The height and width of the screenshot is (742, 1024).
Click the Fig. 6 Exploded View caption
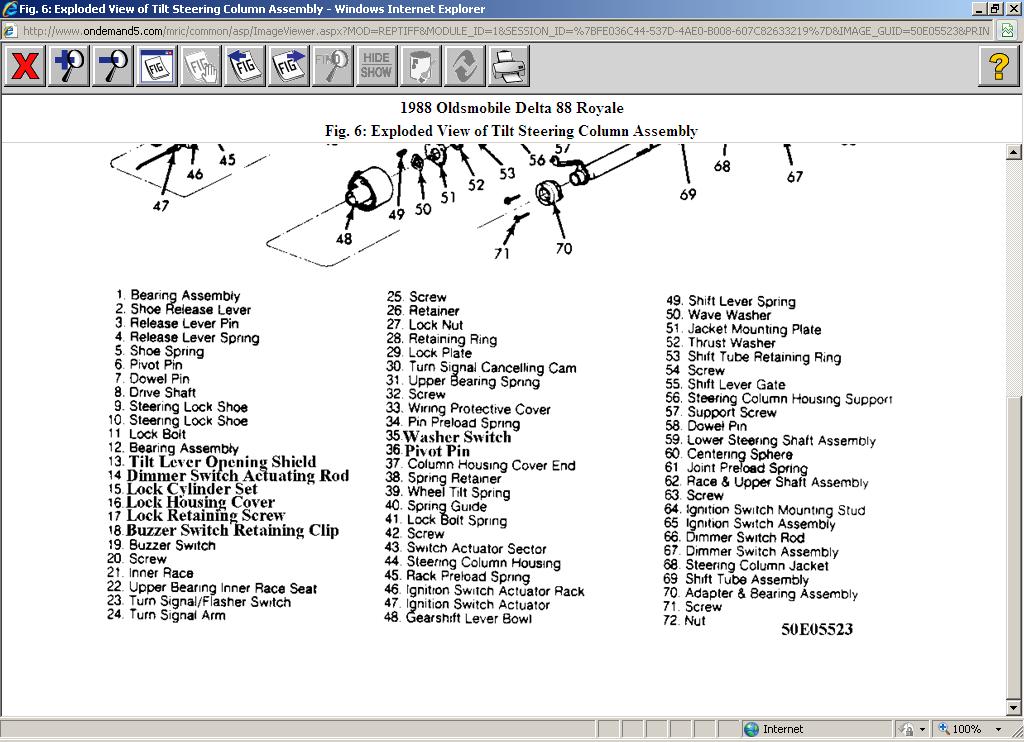coord(511,131)
